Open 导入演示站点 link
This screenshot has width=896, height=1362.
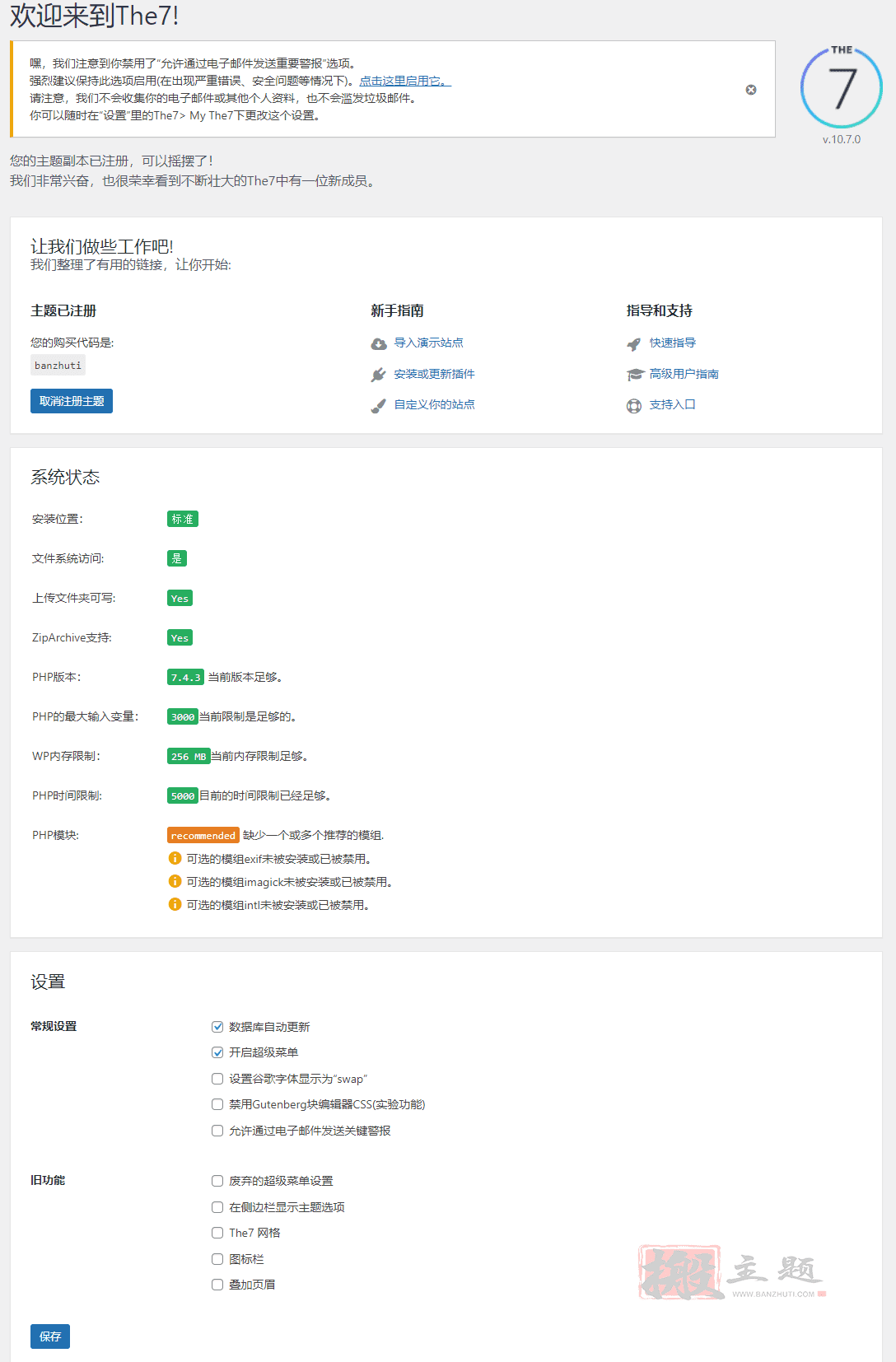point(428,343)
